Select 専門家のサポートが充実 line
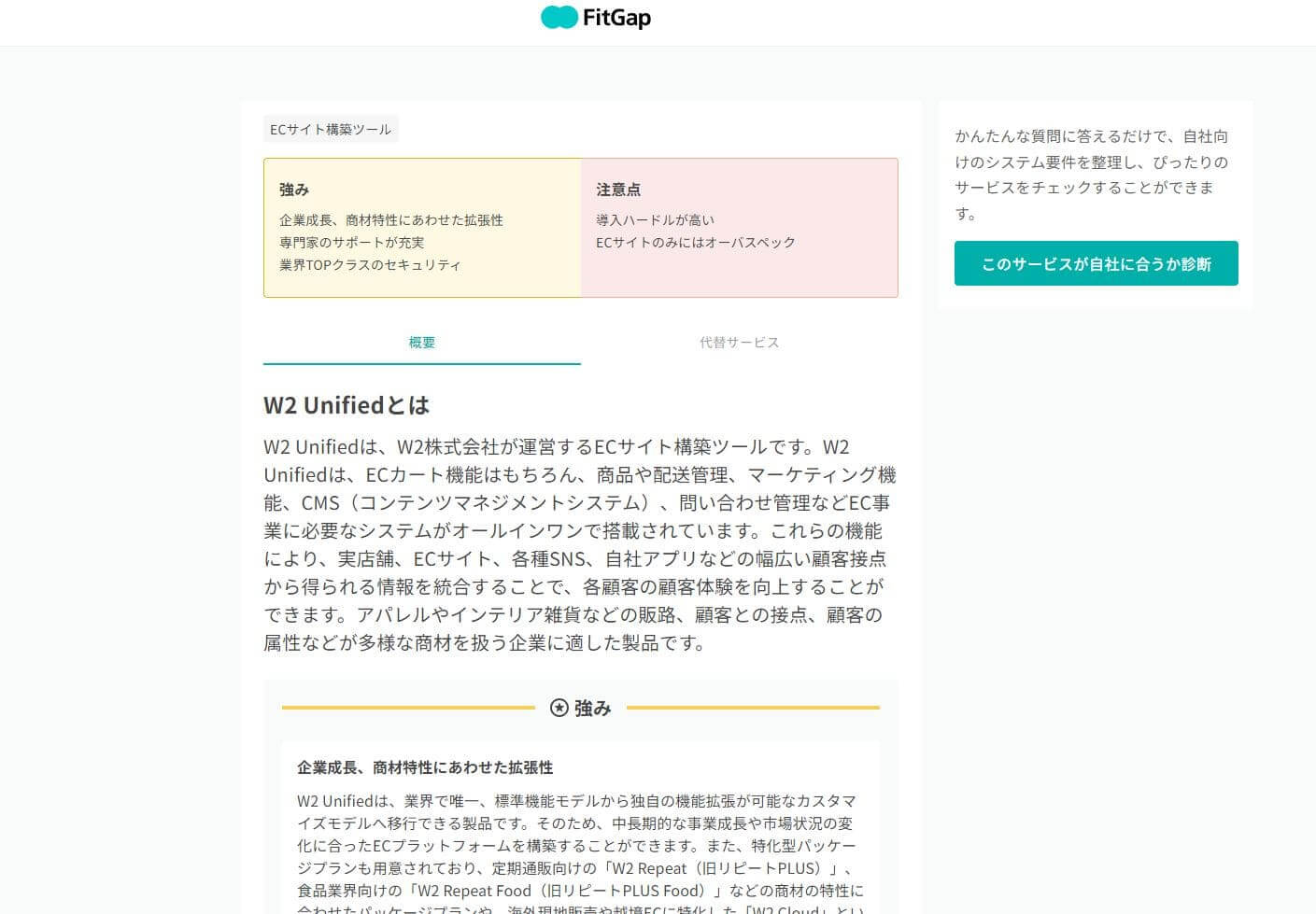Image resolution: width=1316 pixels, height=914 pixels. [x=352, y=243]
